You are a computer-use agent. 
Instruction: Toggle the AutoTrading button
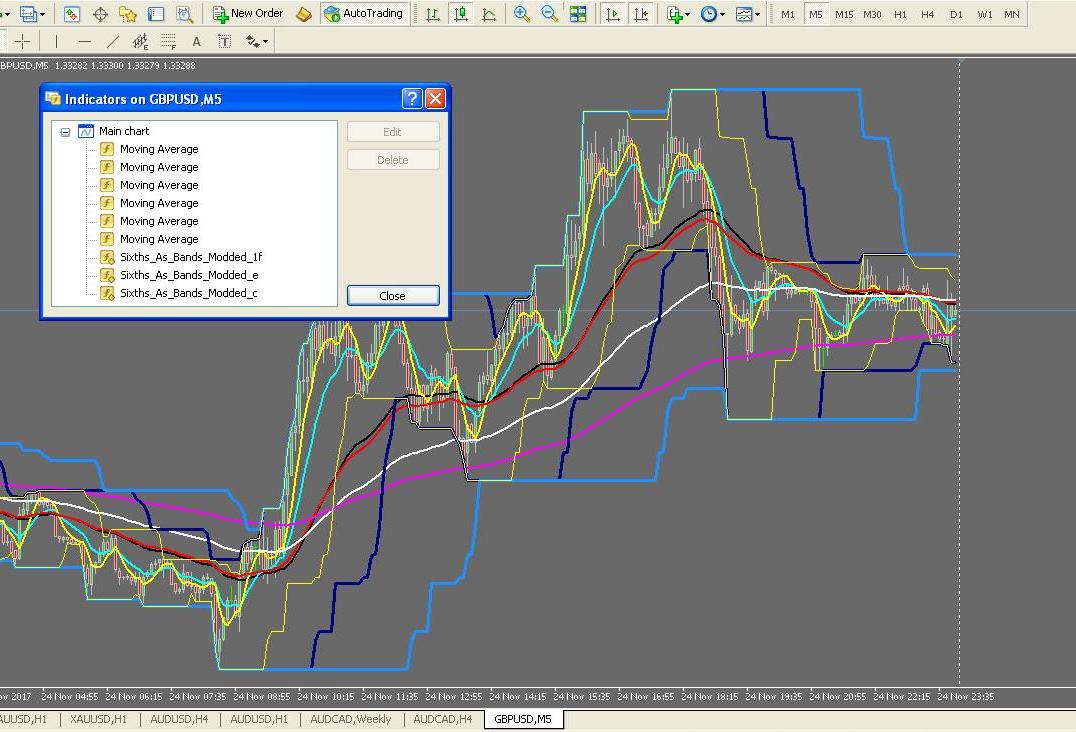[364, 14]
